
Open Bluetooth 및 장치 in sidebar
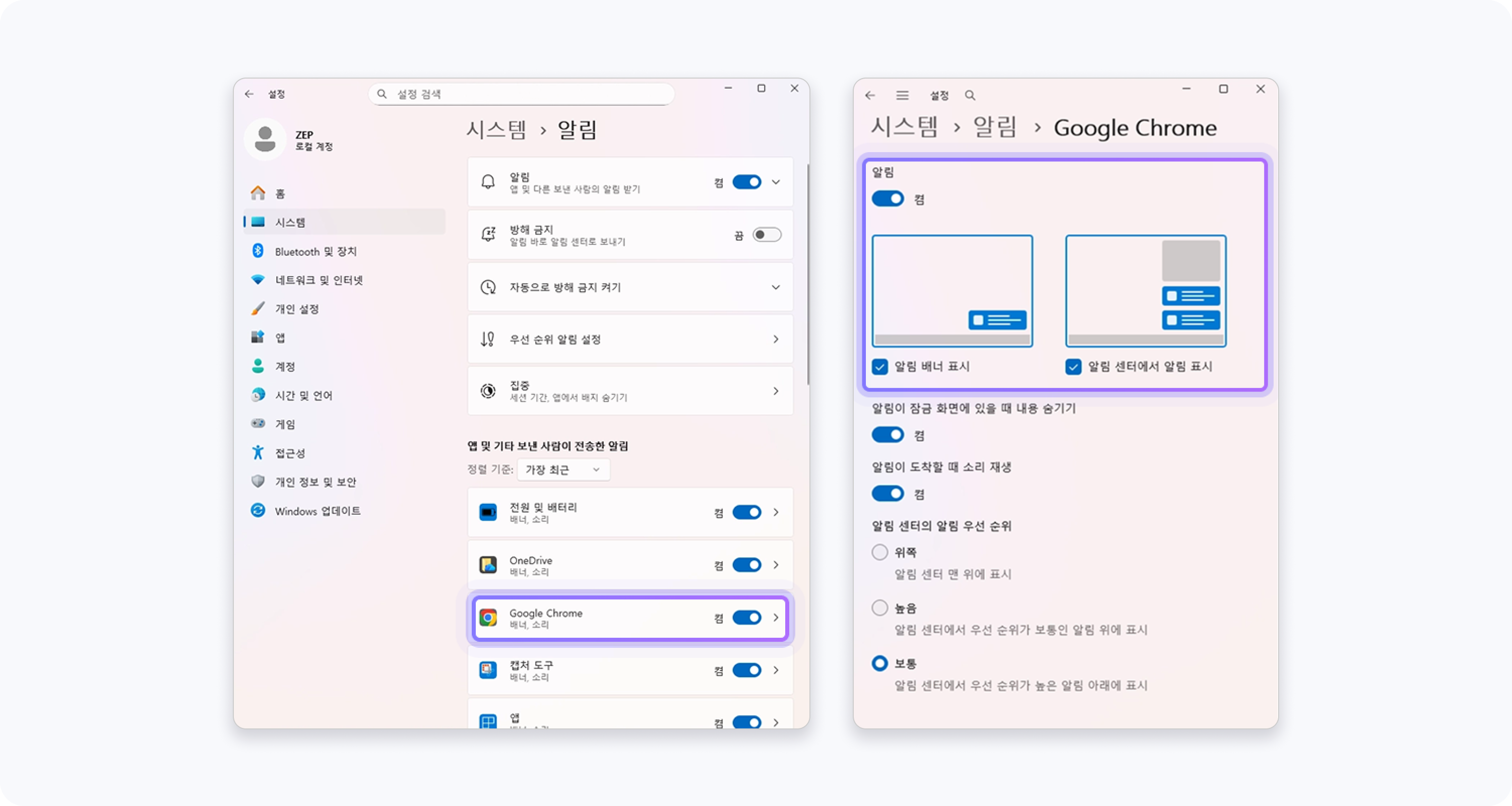tap(345, 251)
